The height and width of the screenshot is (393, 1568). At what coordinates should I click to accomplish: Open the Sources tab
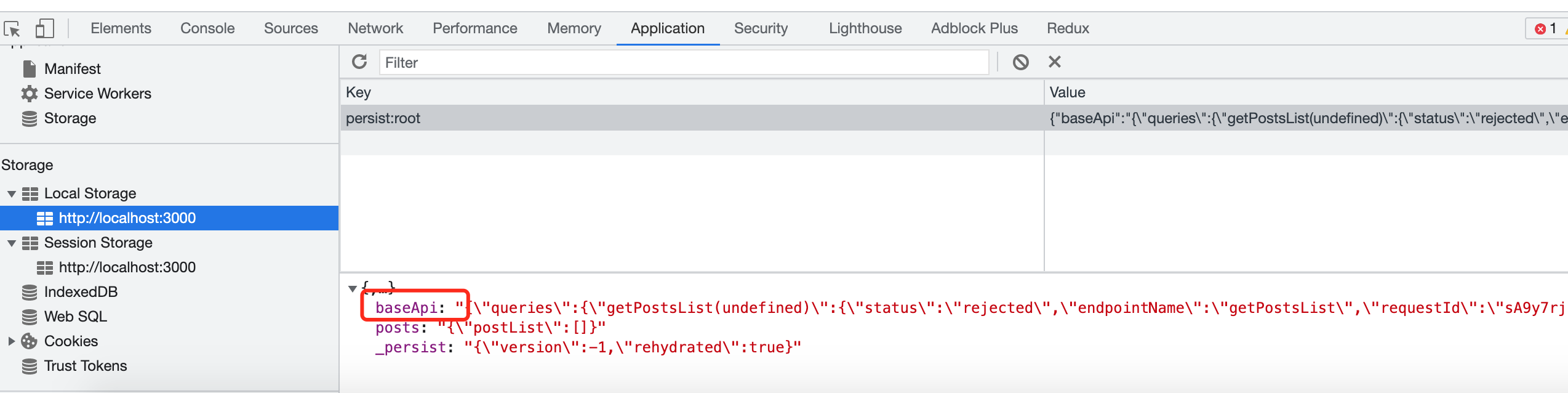point(291,28)
